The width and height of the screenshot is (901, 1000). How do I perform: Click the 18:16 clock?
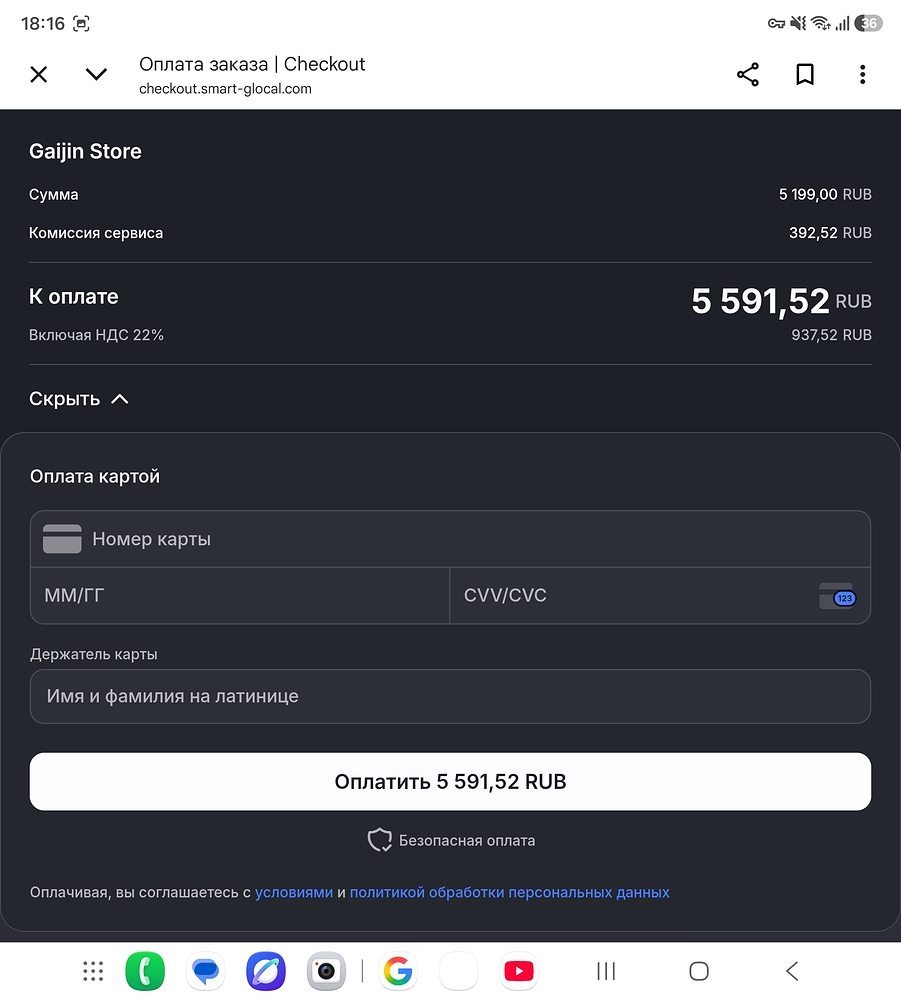tap(43, 24)
